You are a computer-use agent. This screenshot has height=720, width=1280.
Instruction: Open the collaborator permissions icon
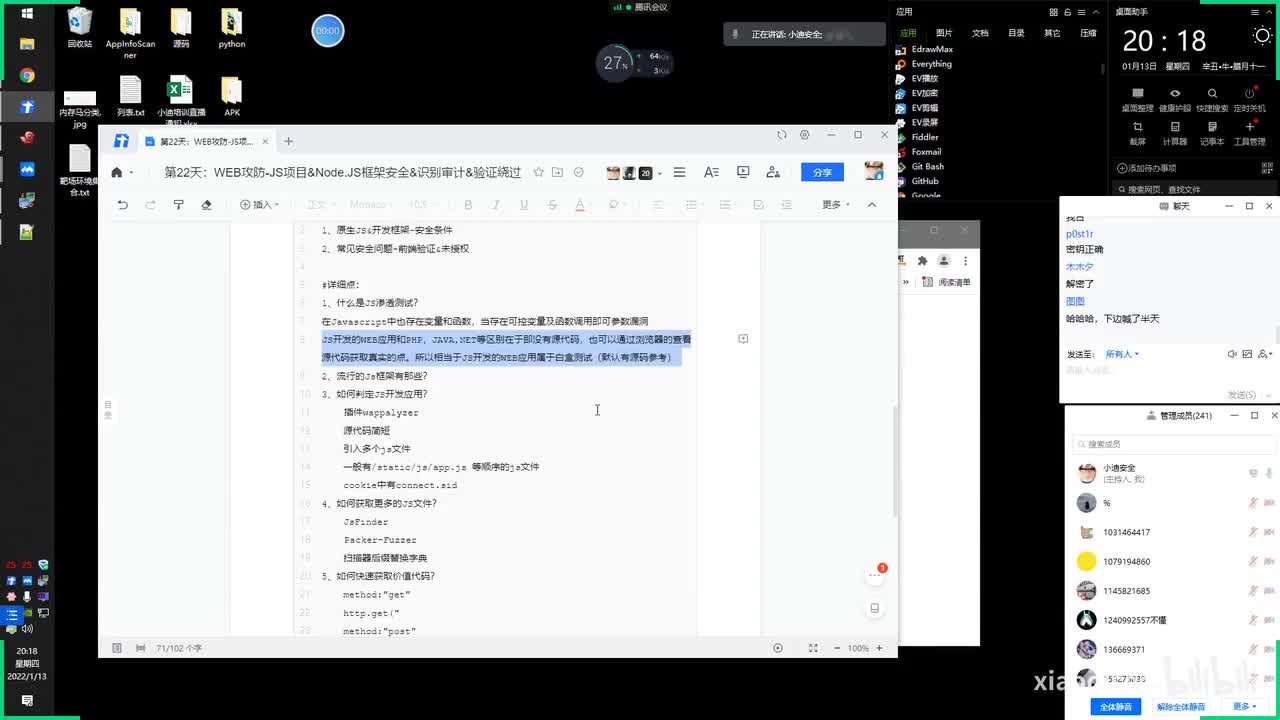773,172
